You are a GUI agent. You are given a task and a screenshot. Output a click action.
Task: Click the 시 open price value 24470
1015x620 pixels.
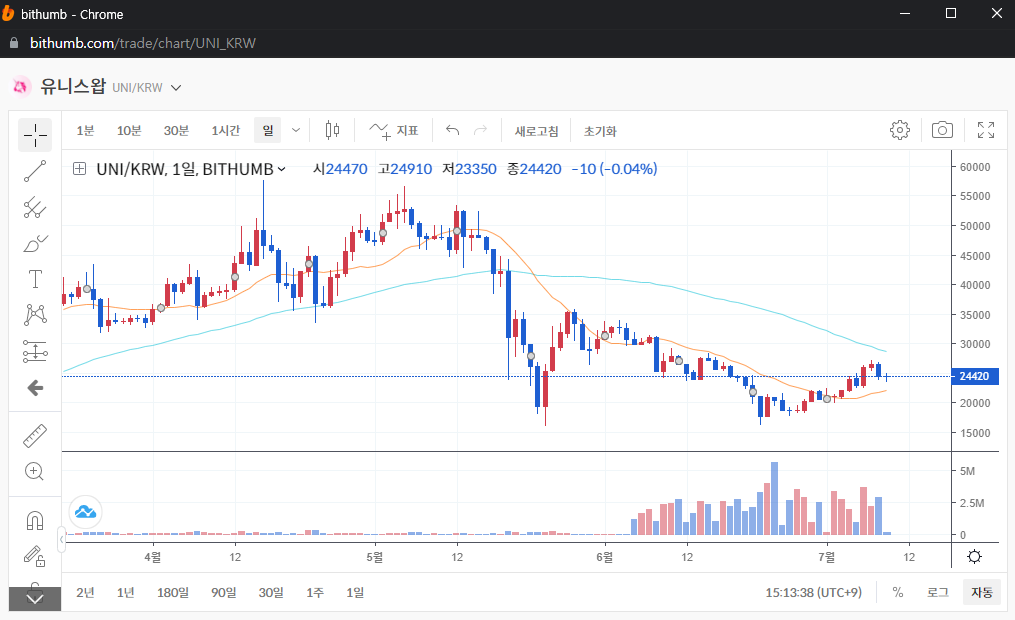click(346, 169)
